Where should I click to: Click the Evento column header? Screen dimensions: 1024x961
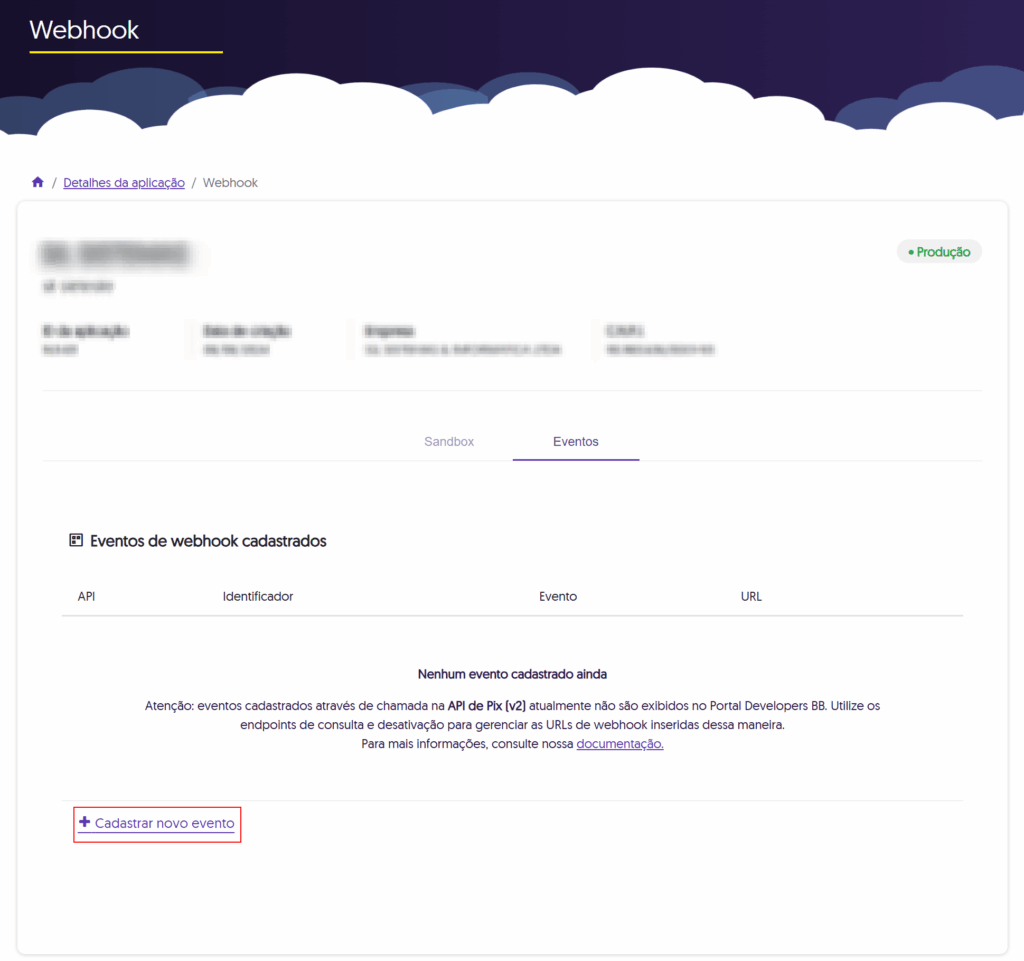tap(558, 596)
